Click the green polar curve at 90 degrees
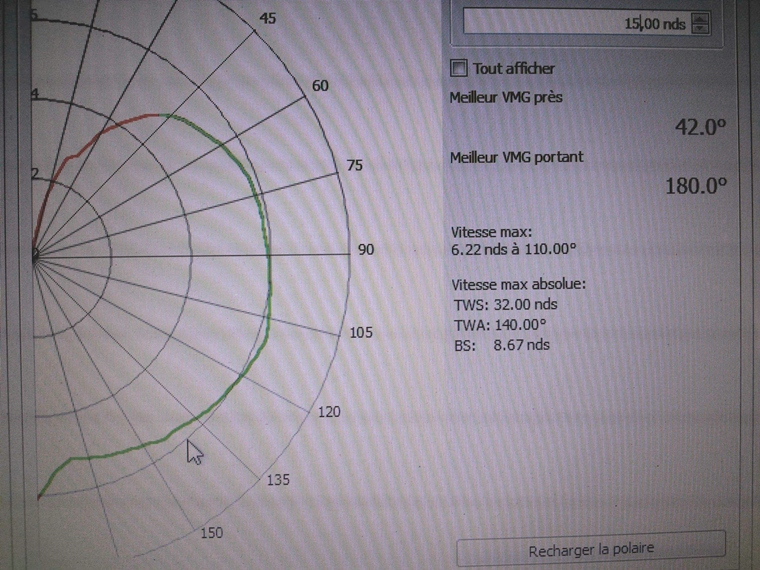The height and width of the screenshot is (570, 760). click(x=270, y=254)
